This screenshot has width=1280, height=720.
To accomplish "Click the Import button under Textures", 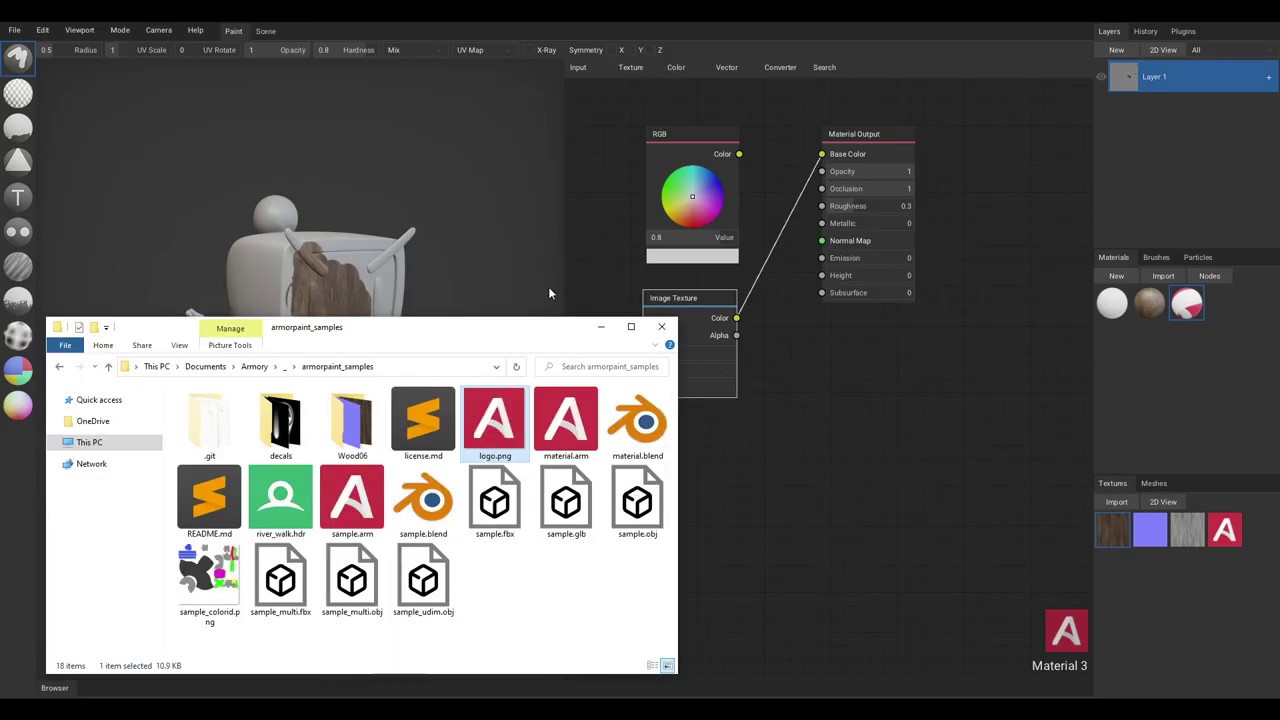I will point(1116,502).
